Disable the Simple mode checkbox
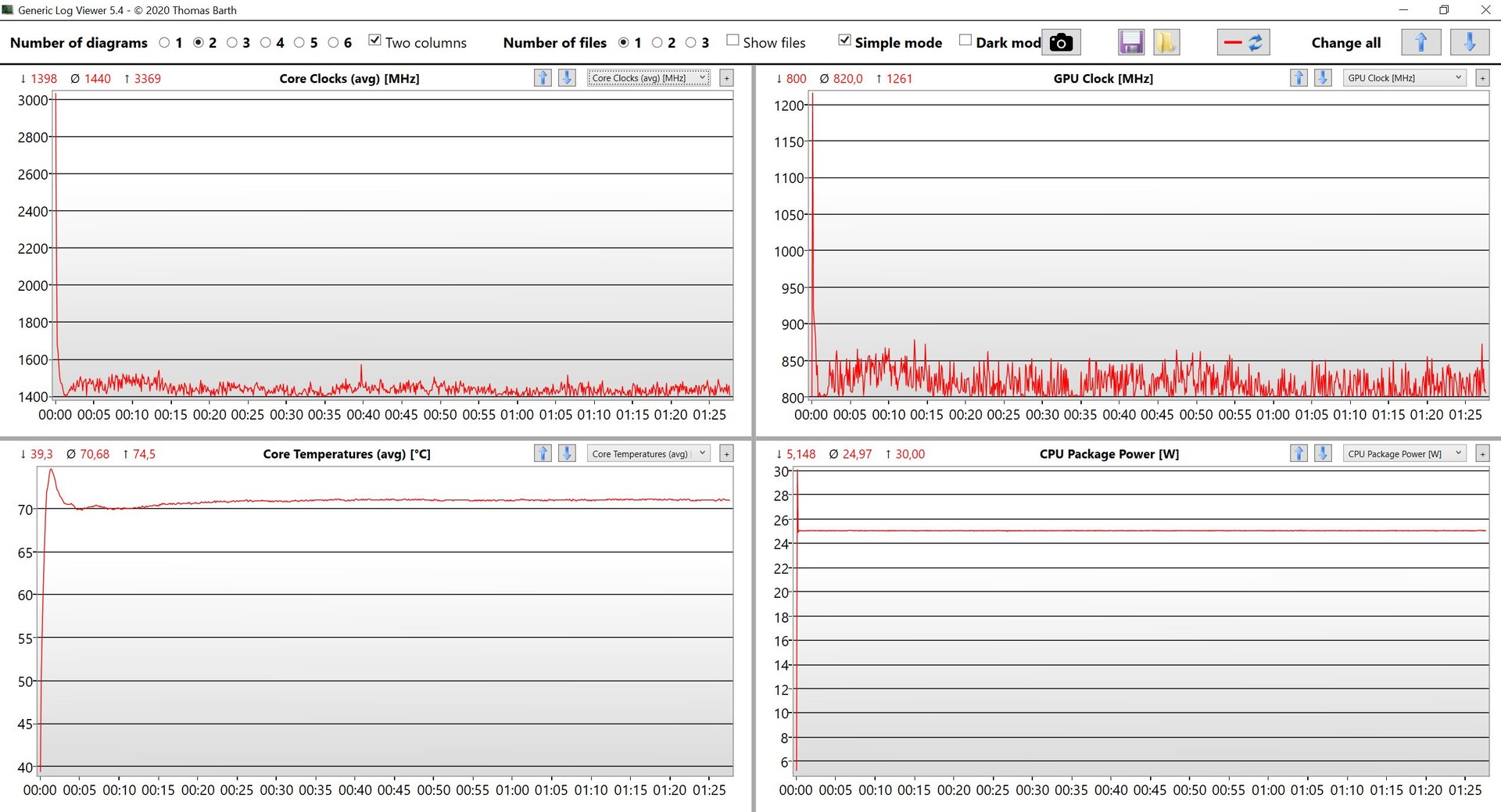The height and width of the screenshot is (812, 1501). [844, 41]
